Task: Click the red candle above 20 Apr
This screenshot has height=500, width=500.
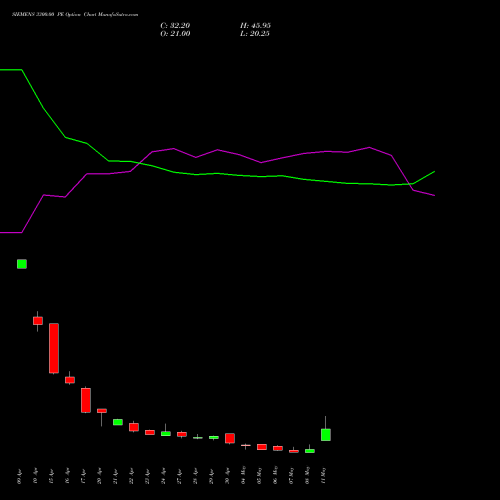Action: pos(102,411)
